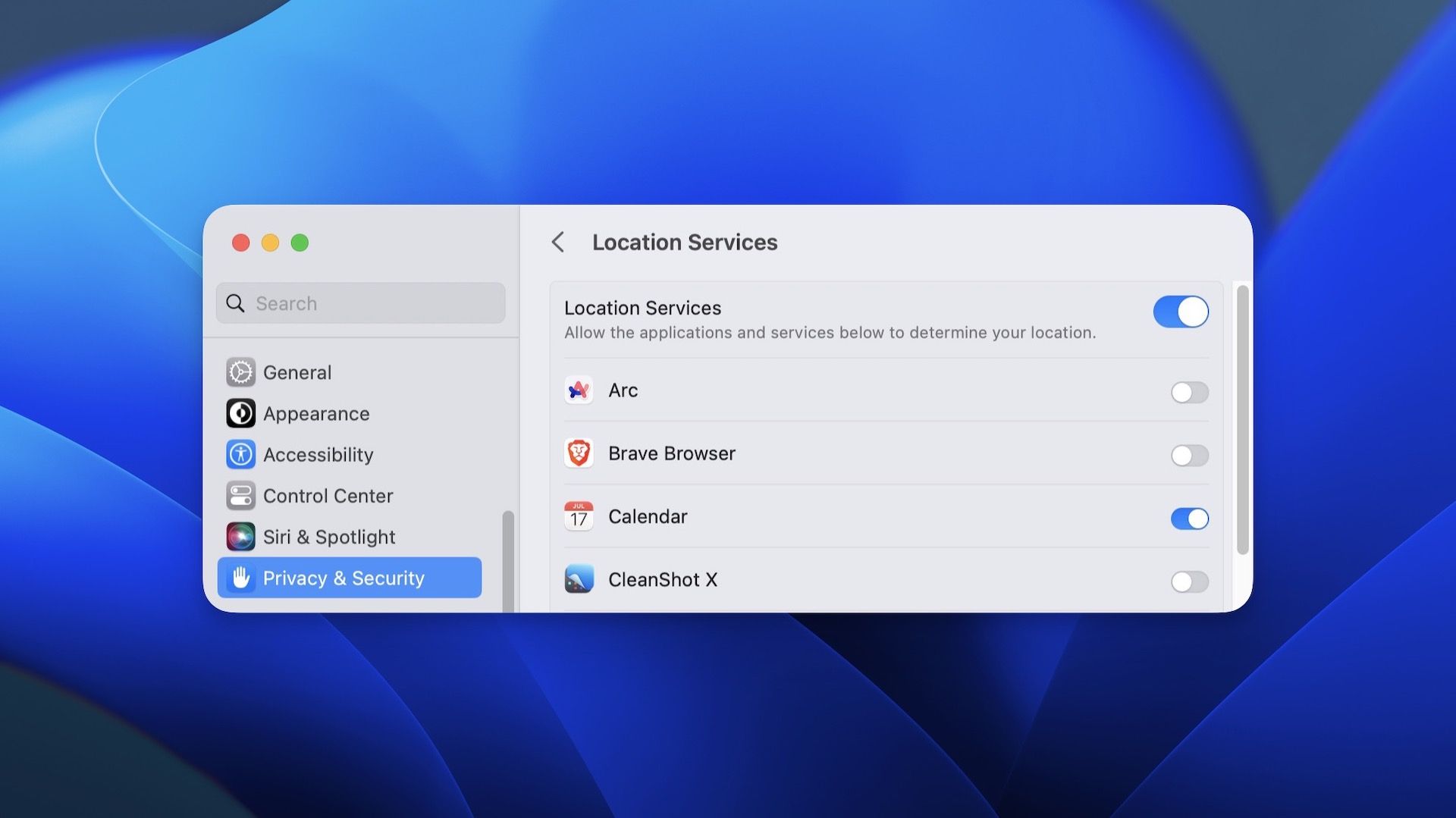
Task: Enable Brave Browser location access
Action: click(x=1189, y=456)
